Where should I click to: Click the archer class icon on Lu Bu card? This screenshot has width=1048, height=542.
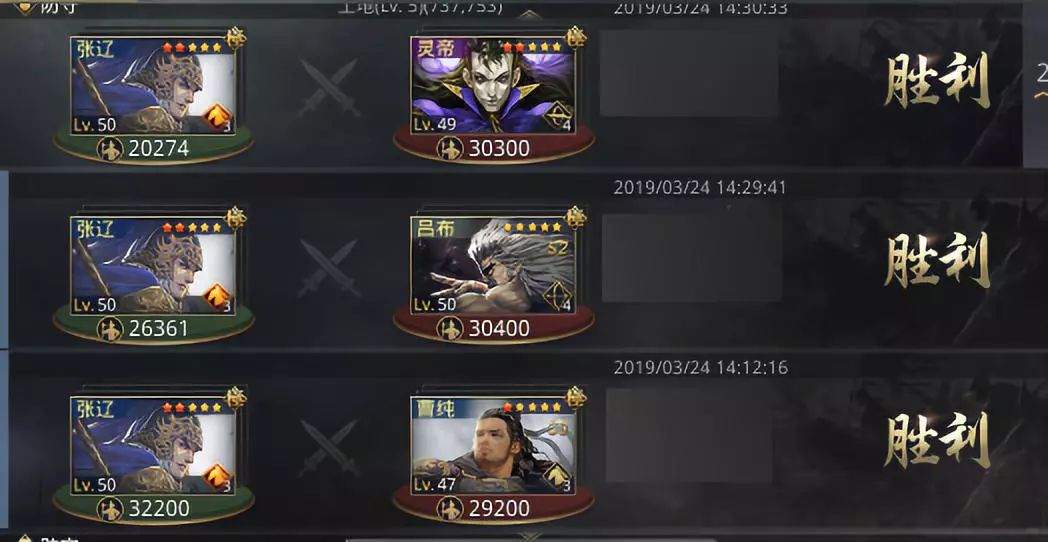point(557,297)
